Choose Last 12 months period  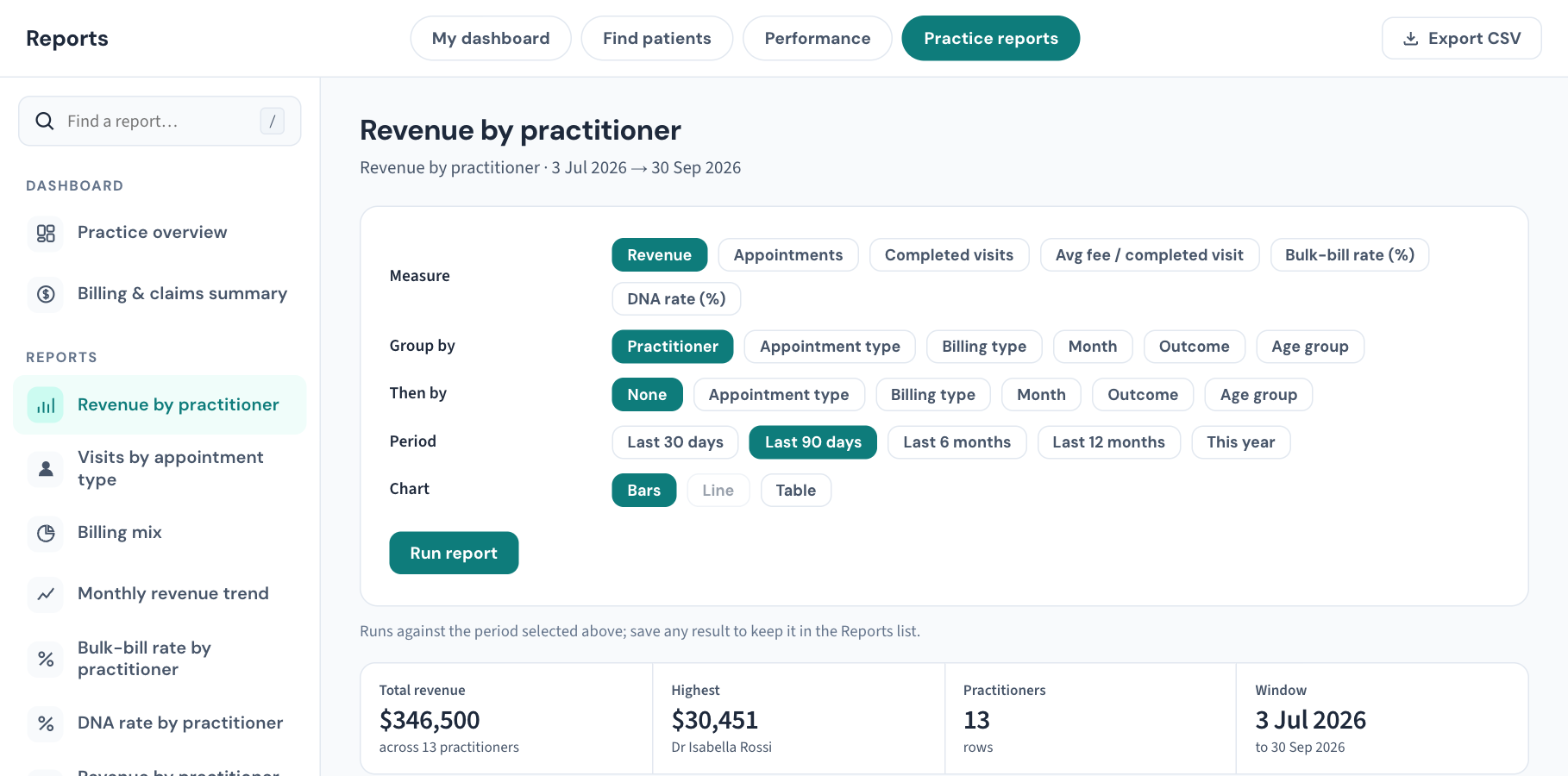(x=1108, y=442)
